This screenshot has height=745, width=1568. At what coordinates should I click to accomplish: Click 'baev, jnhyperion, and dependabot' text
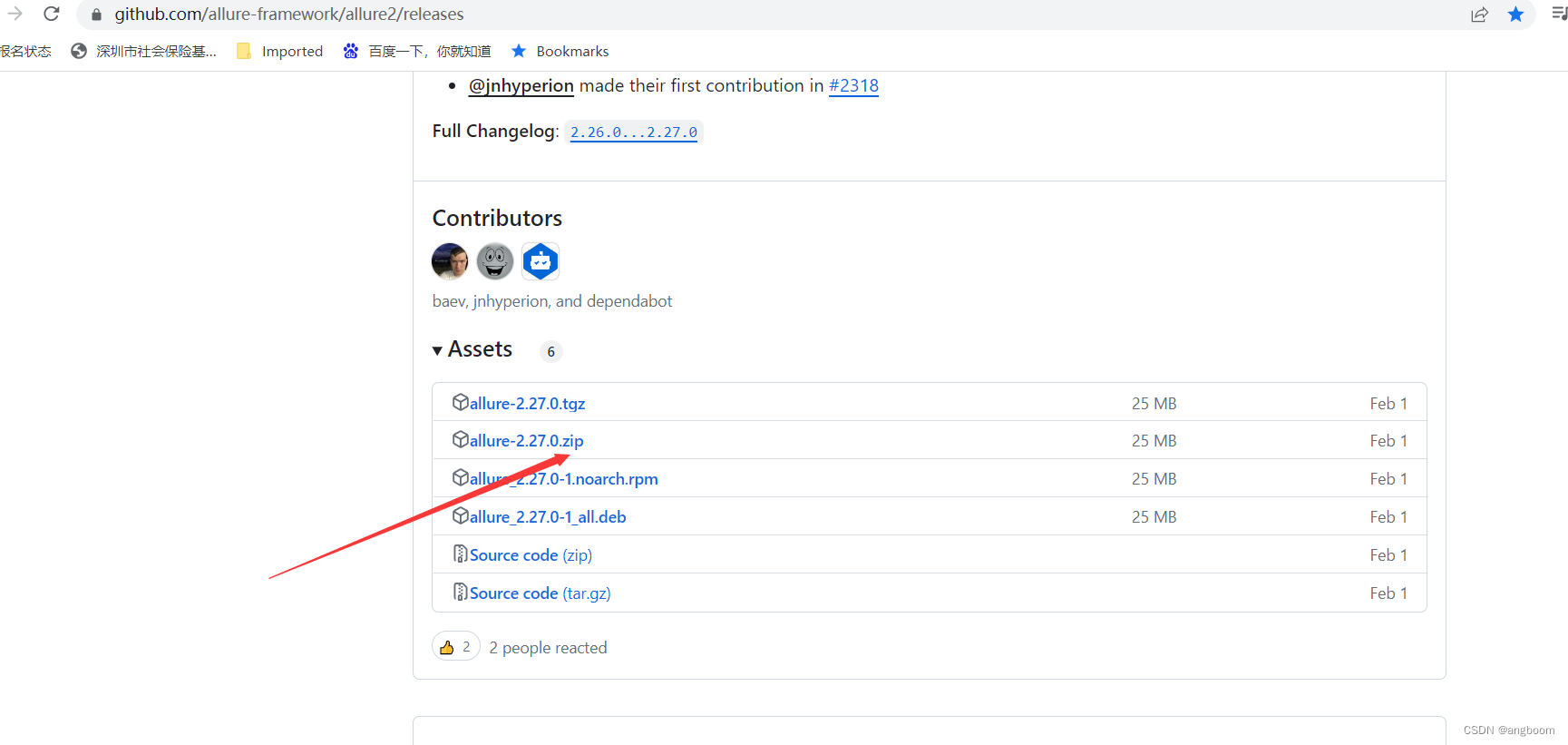[552, 300]
